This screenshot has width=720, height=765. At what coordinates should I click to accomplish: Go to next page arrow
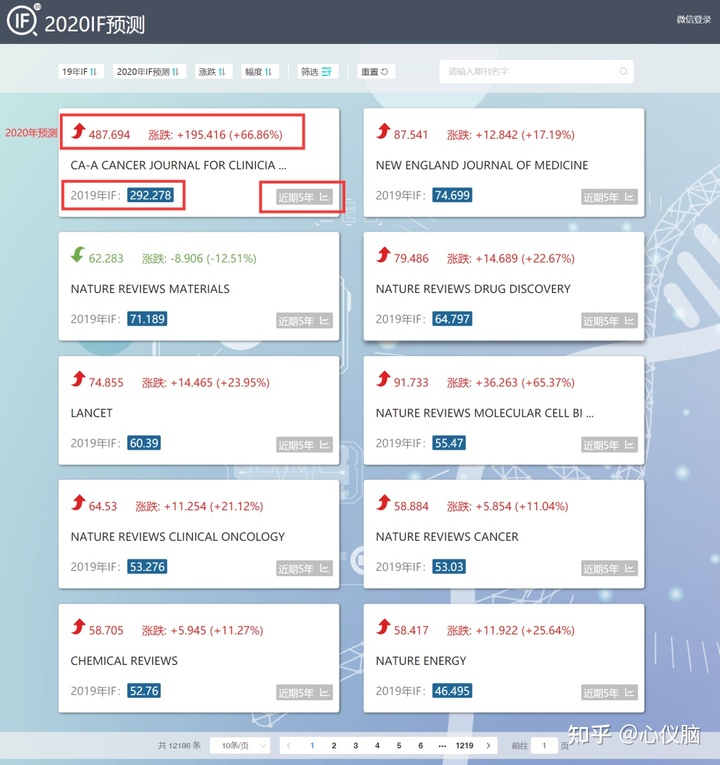point(488,745)
